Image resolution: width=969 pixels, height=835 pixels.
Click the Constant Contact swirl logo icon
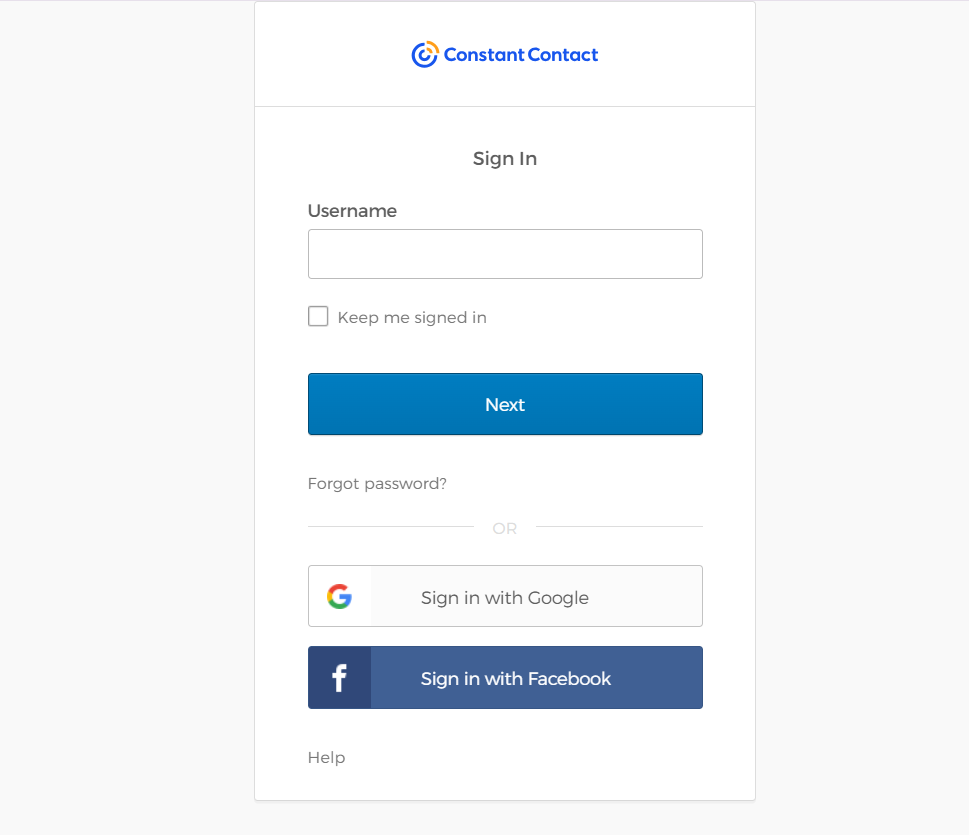425,55
